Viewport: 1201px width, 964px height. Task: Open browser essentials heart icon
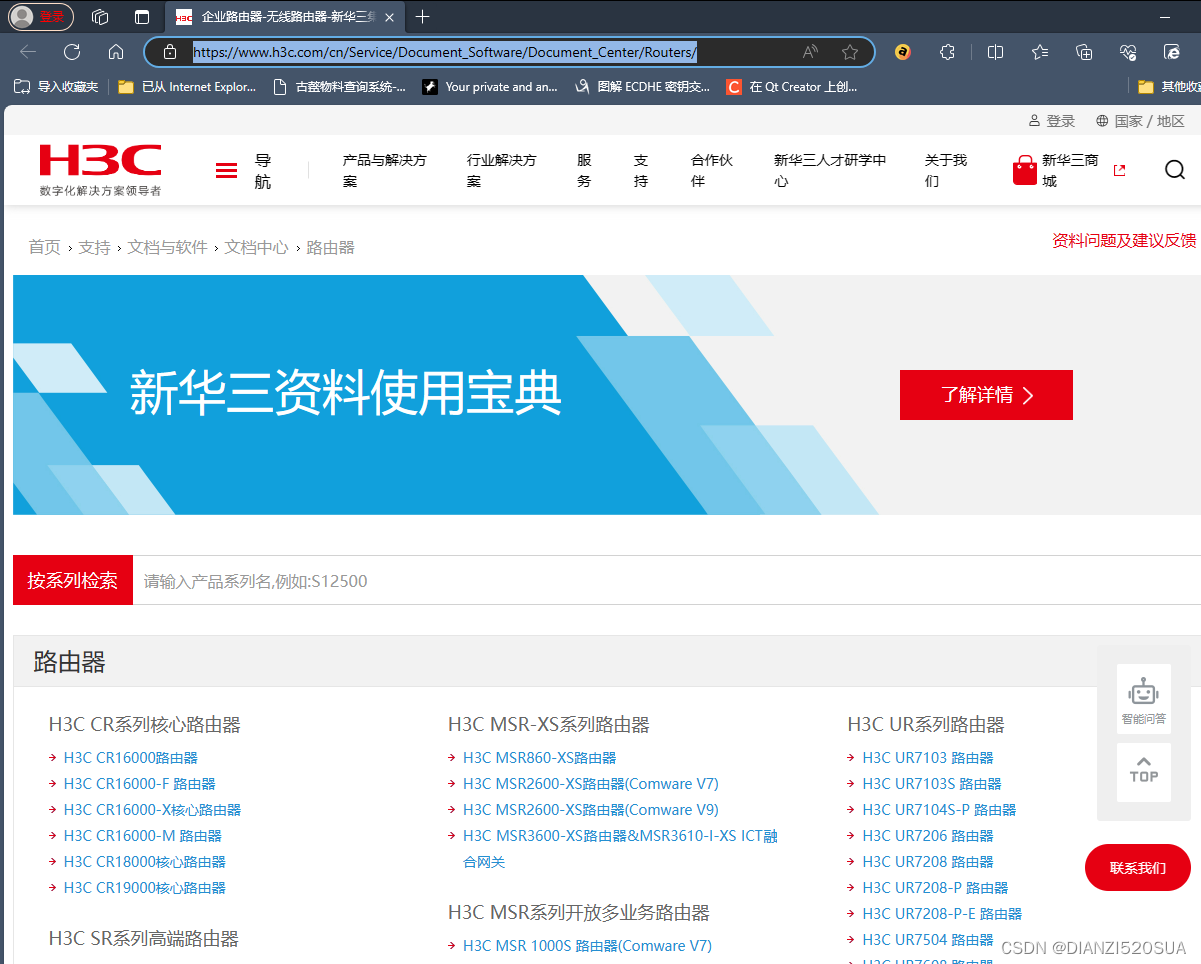(1128, 52)
